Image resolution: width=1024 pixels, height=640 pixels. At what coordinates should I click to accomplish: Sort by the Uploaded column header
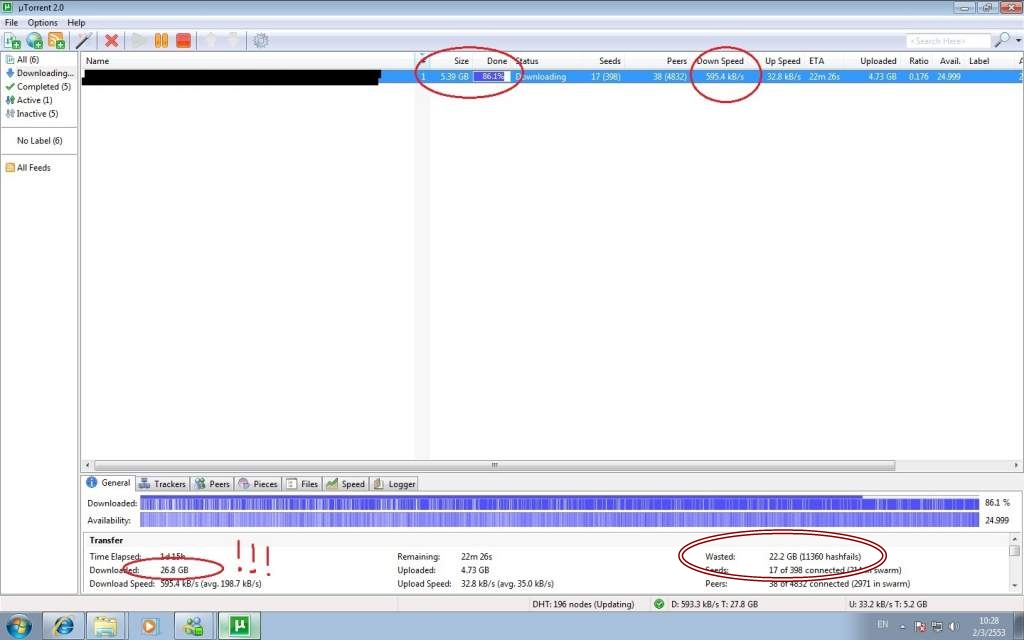pos(878,61)
